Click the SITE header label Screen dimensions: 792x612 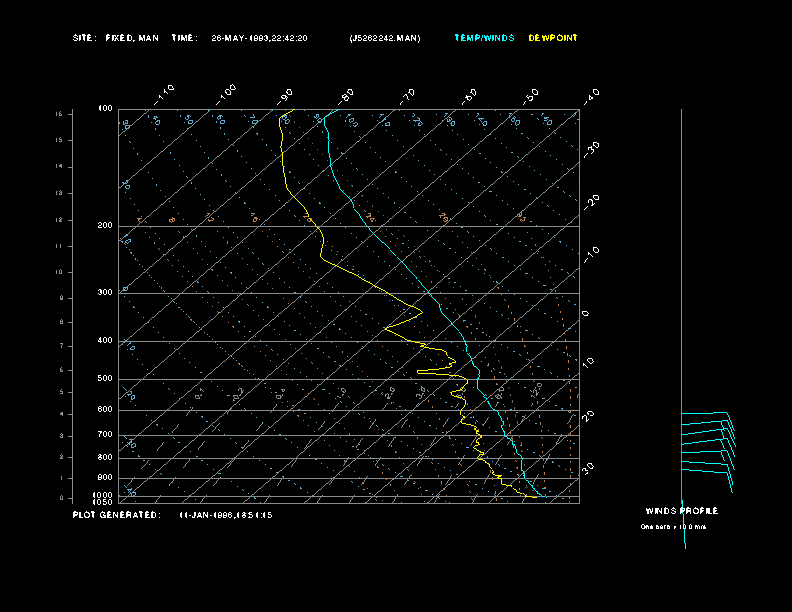pos(84,38)
